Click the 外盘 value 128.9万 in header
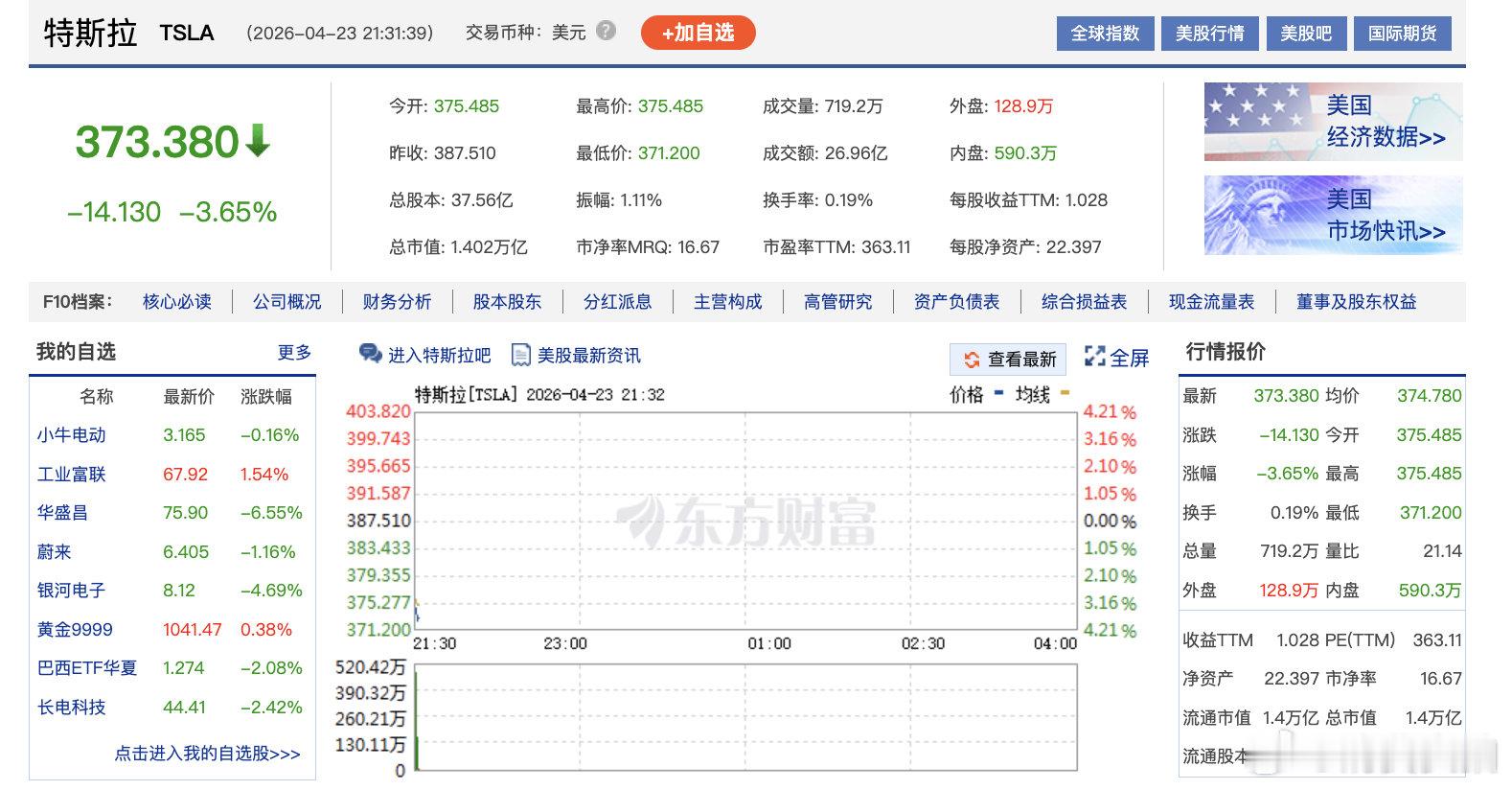Viewport: 1512px width, 790px height. click(1023, 106)
